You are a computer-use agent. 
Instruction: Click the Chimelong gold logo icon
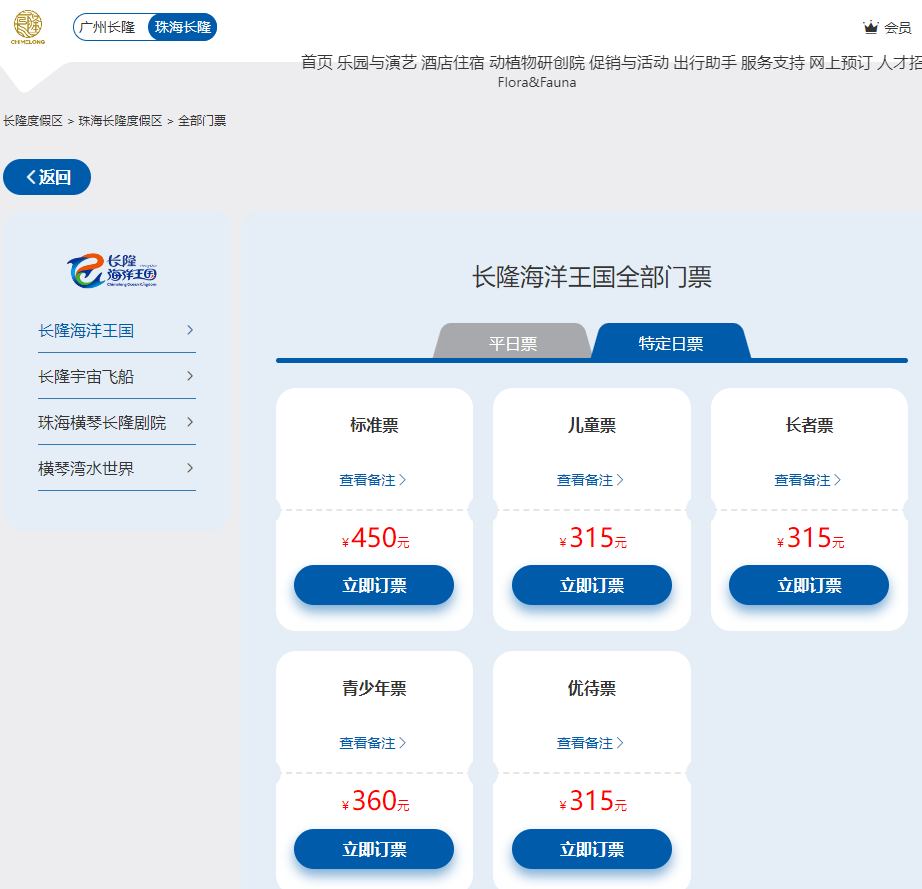(x=28, y=27)
